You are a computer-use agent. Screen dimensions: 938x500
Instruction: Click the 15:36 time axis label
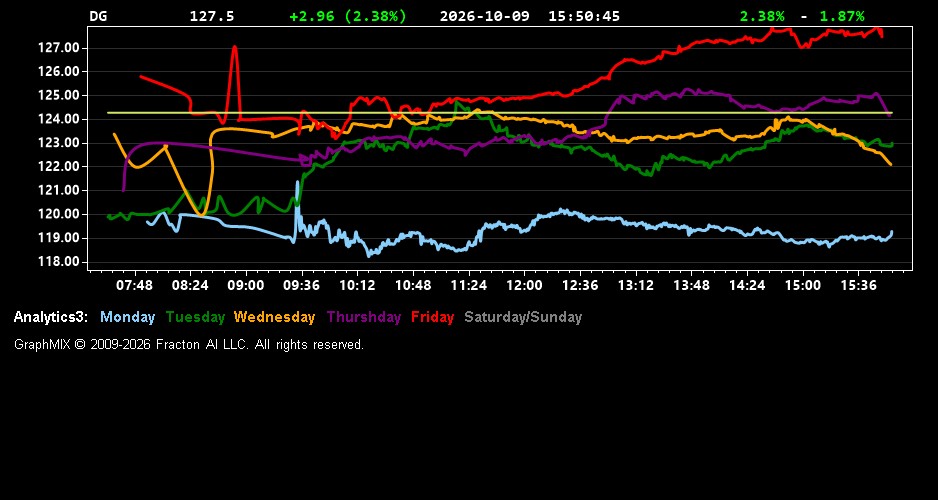[x=858, y=285]
